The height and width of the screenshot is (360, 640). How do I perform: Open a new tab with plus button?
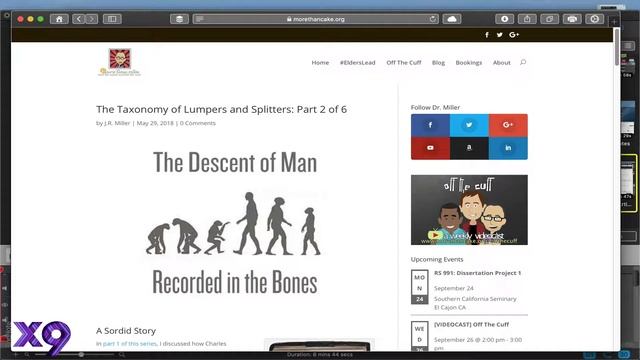tap(614, 22)
